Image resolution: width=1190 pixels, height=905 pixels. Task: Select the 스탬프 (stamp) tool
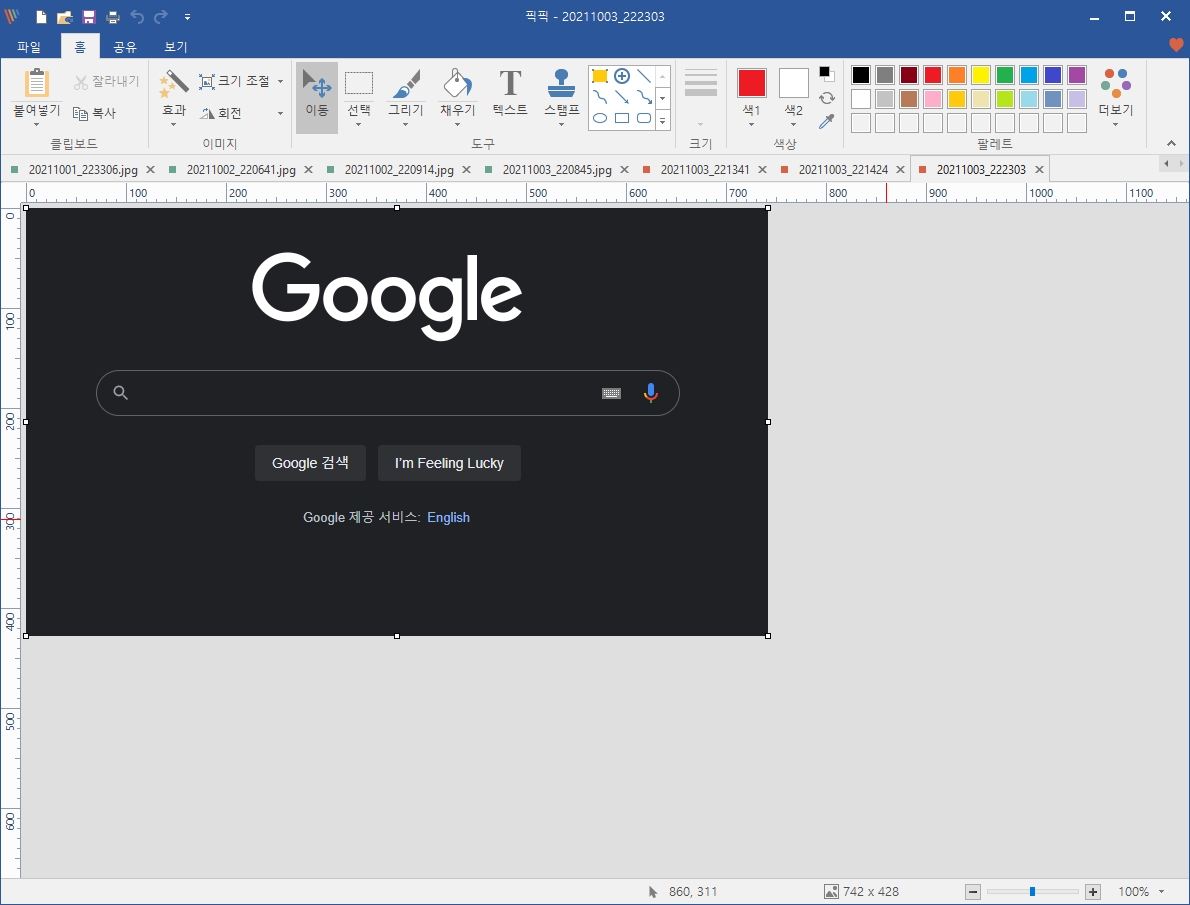click(562, 97)
